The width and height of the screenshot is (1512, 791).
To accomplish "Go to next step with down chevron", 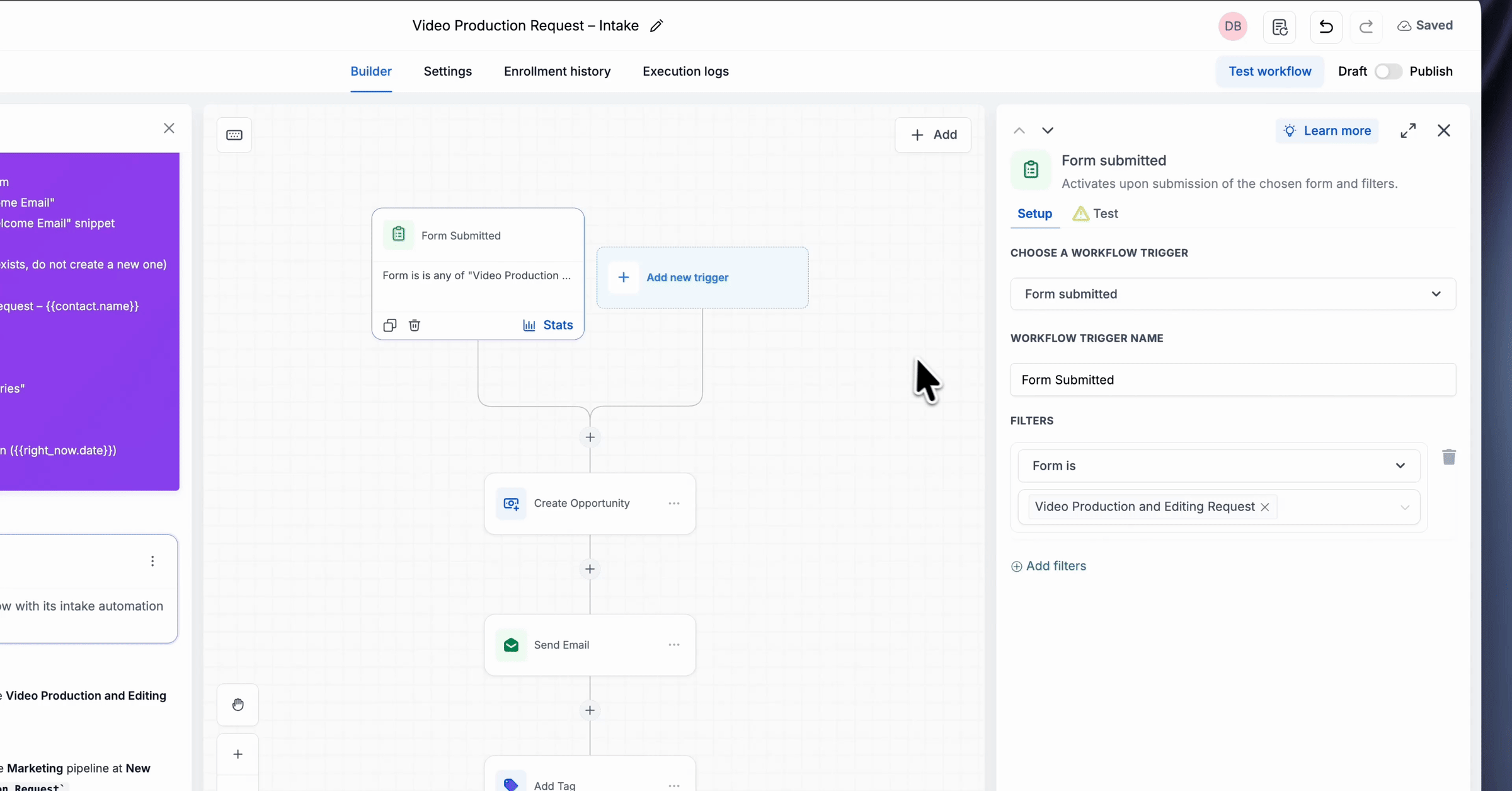I will [1048, 130].
